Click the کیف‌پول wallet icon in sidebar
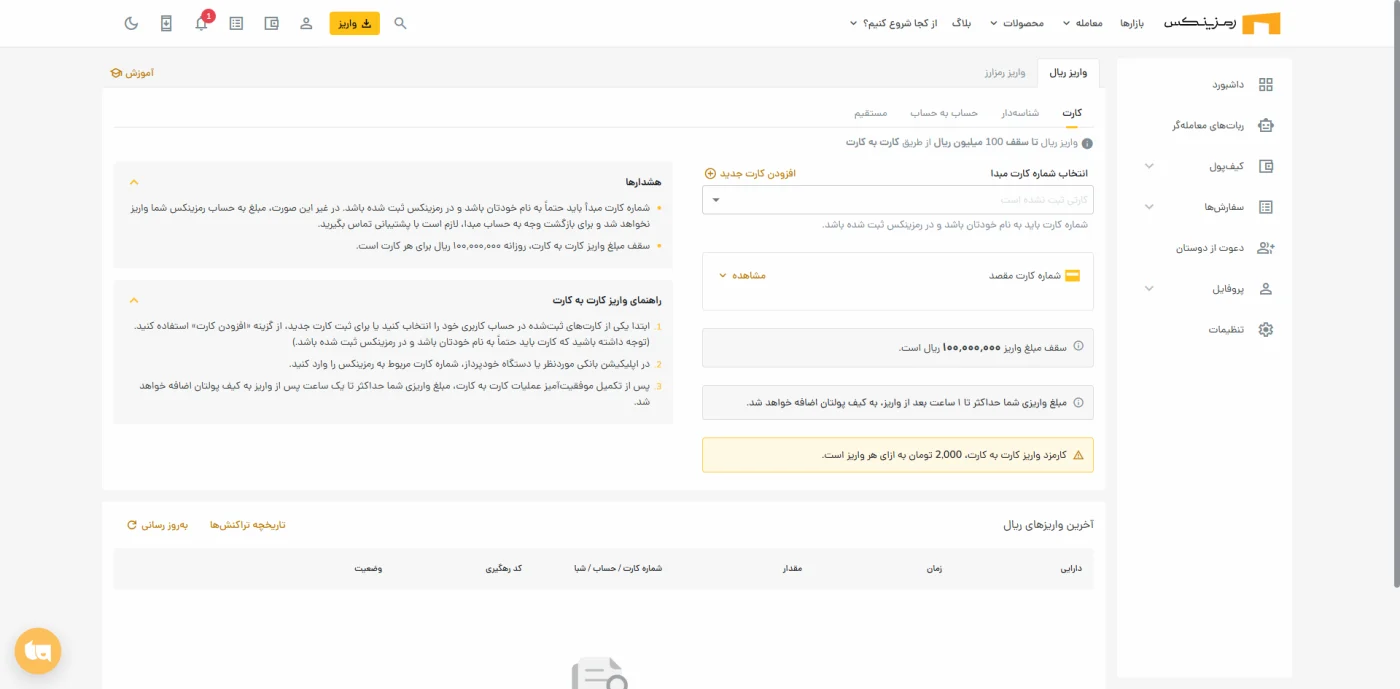The image size is (1400, 689). (1266, 167)
